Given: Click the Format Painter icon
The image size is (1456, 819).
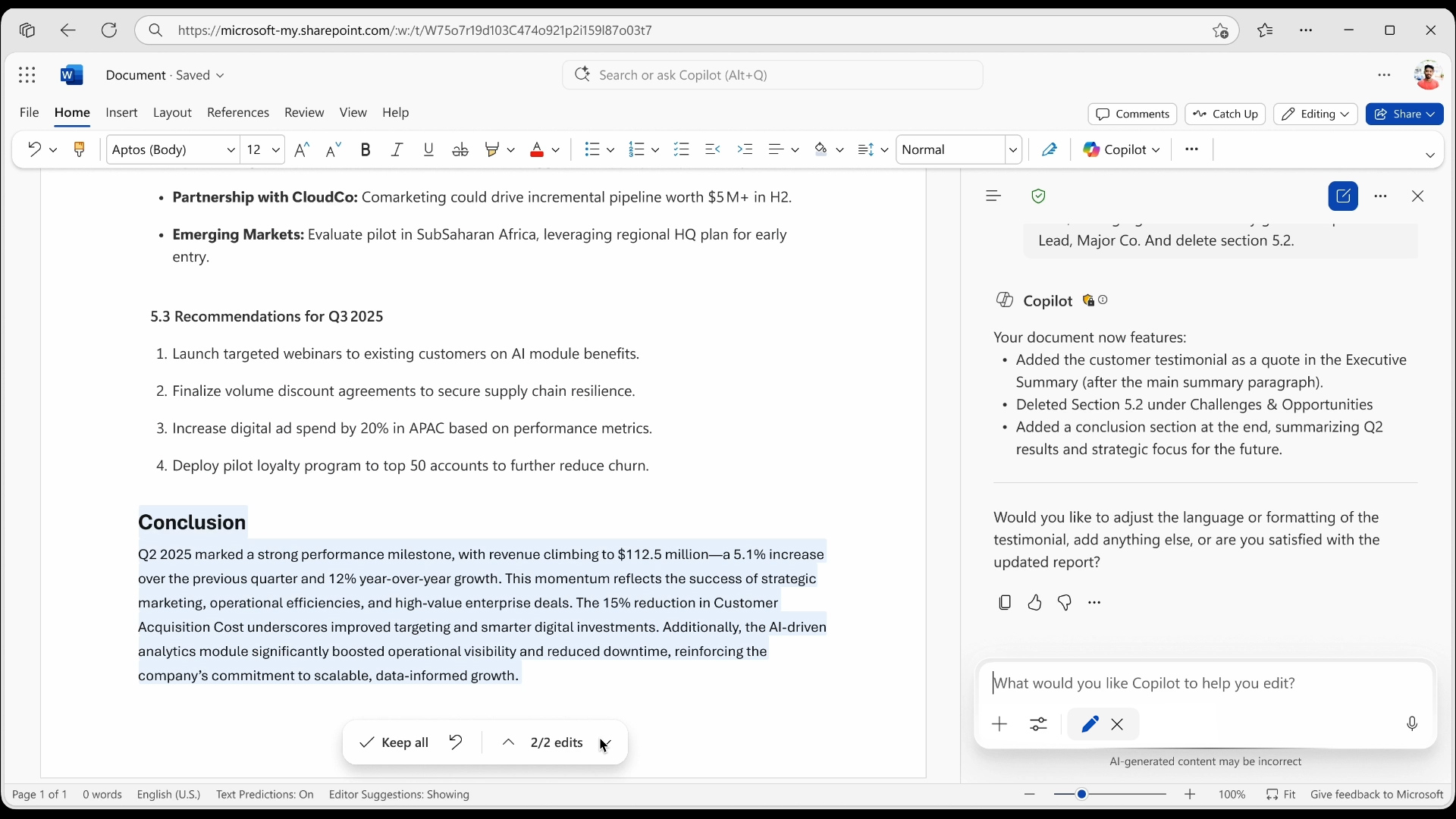Looking at the screenshot, I should click(x=79, y=149).
